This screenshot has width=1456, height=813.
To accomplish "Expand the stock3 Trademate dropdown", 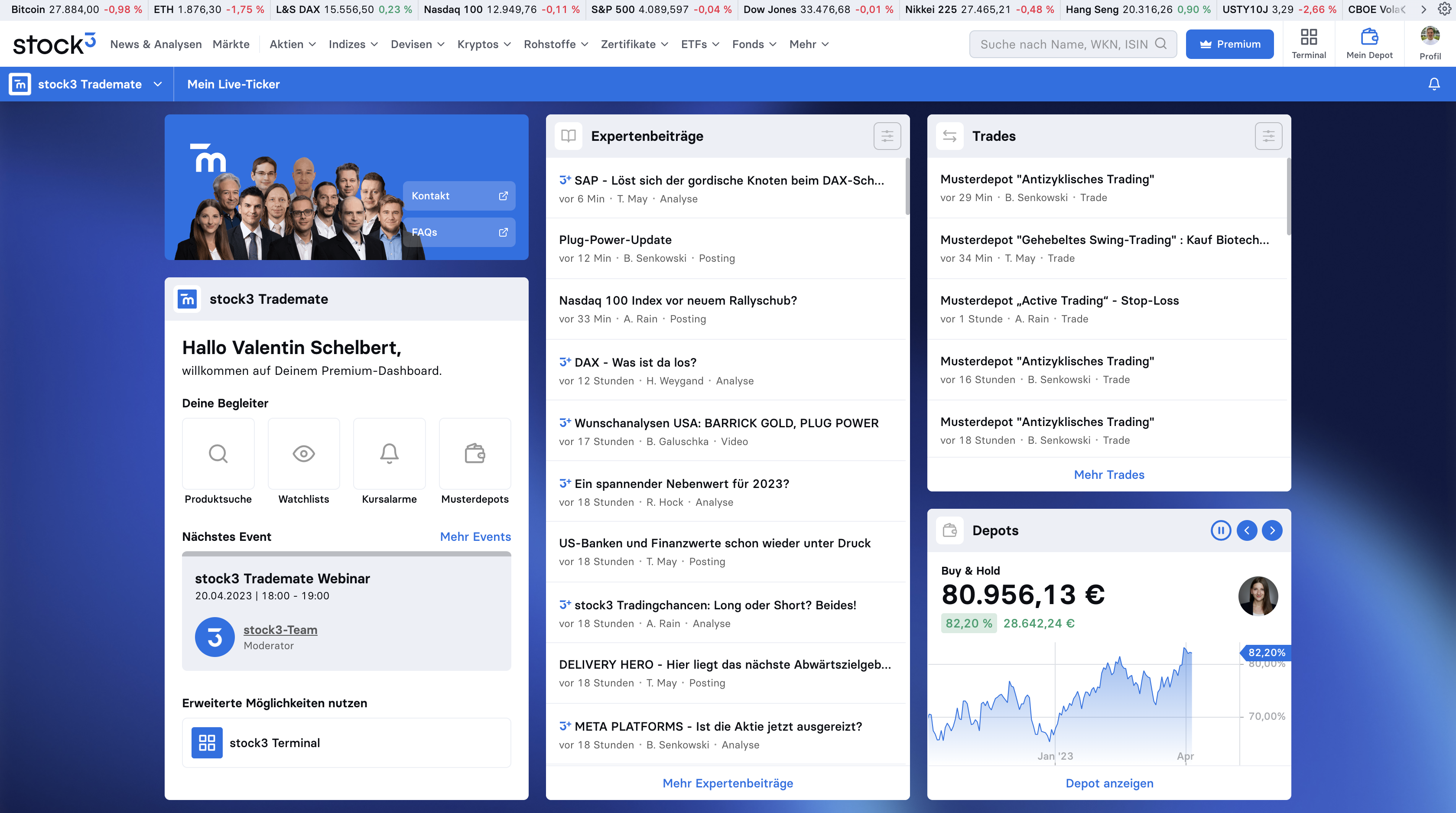I will pyautogui.click(x=158, y=84).
